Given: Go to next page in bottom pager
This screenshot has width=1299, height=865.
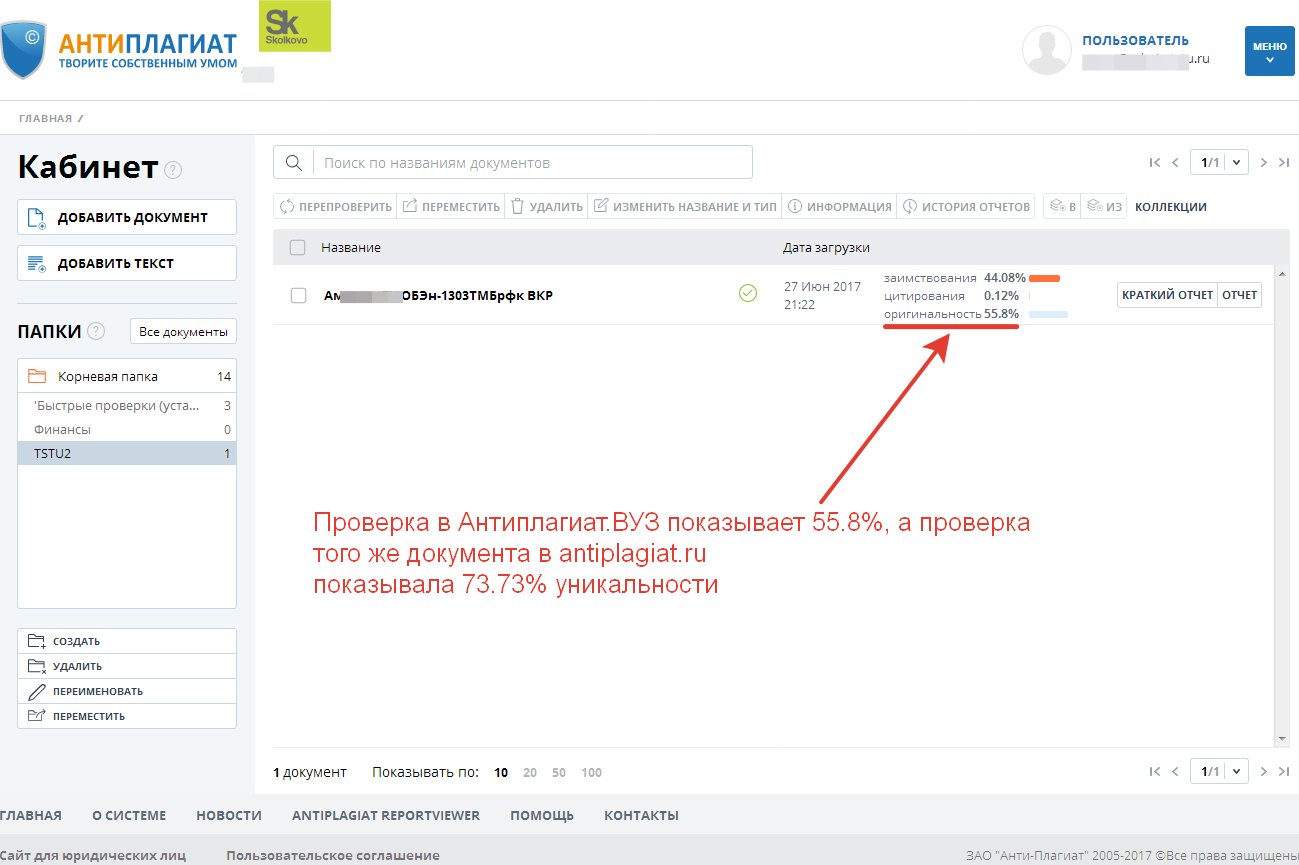Looking at the screenshot, I should tap(1264, 771).
